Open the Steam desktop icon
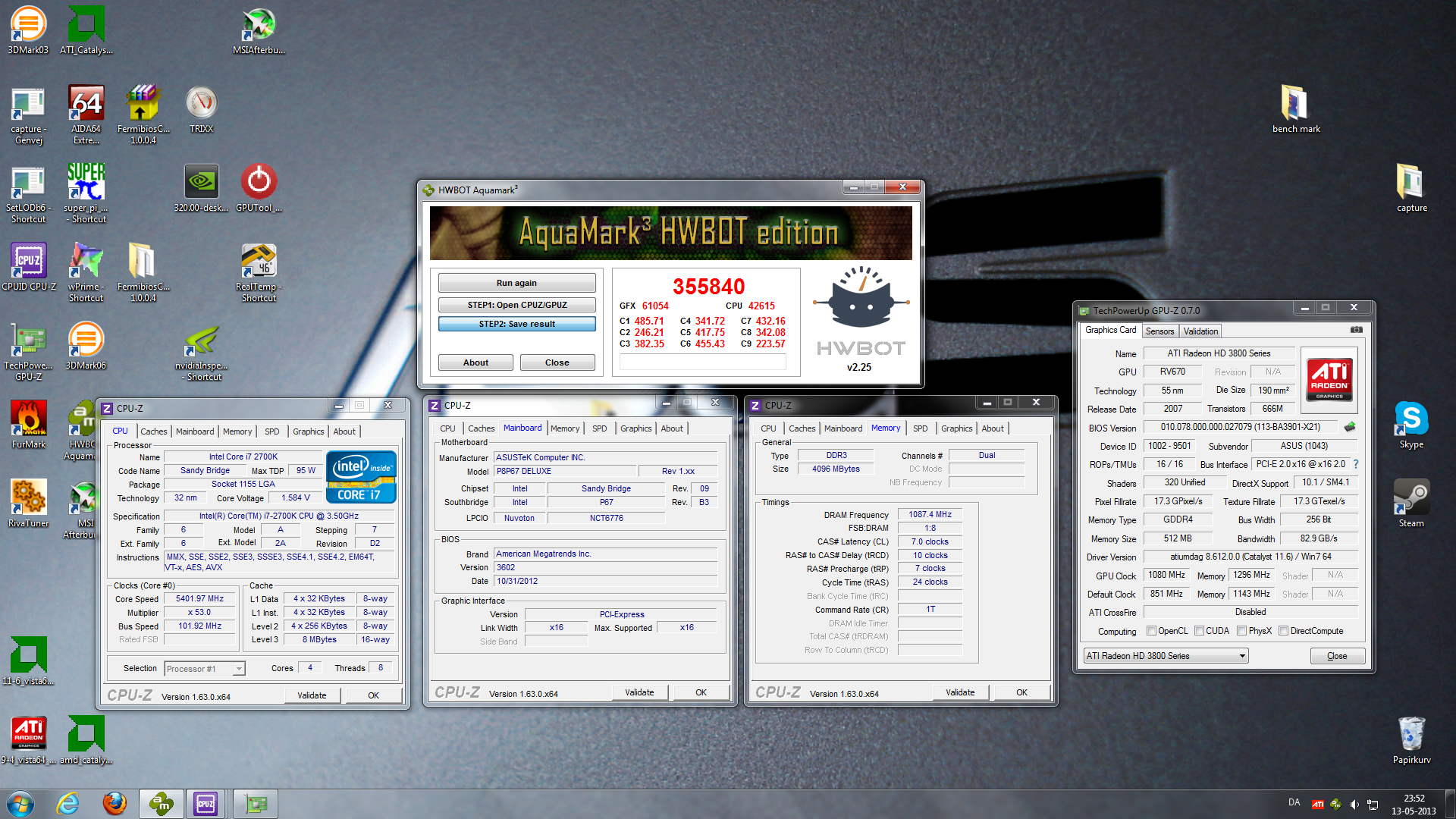Image resolution: width=1456 pixels, height=819 pixels. (x=1411, y=504)
